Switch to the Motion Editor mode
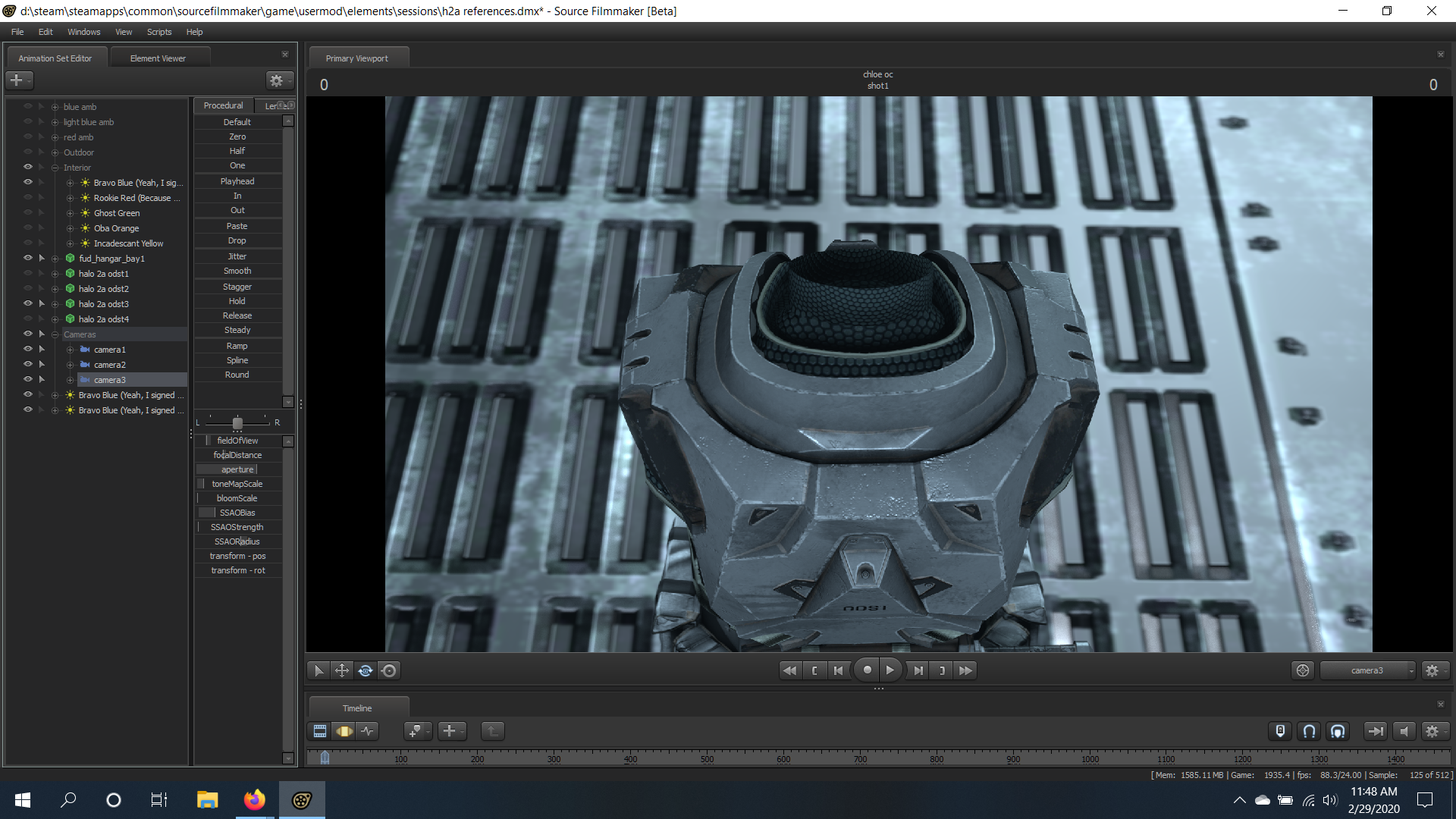 (x=344, y=731)
